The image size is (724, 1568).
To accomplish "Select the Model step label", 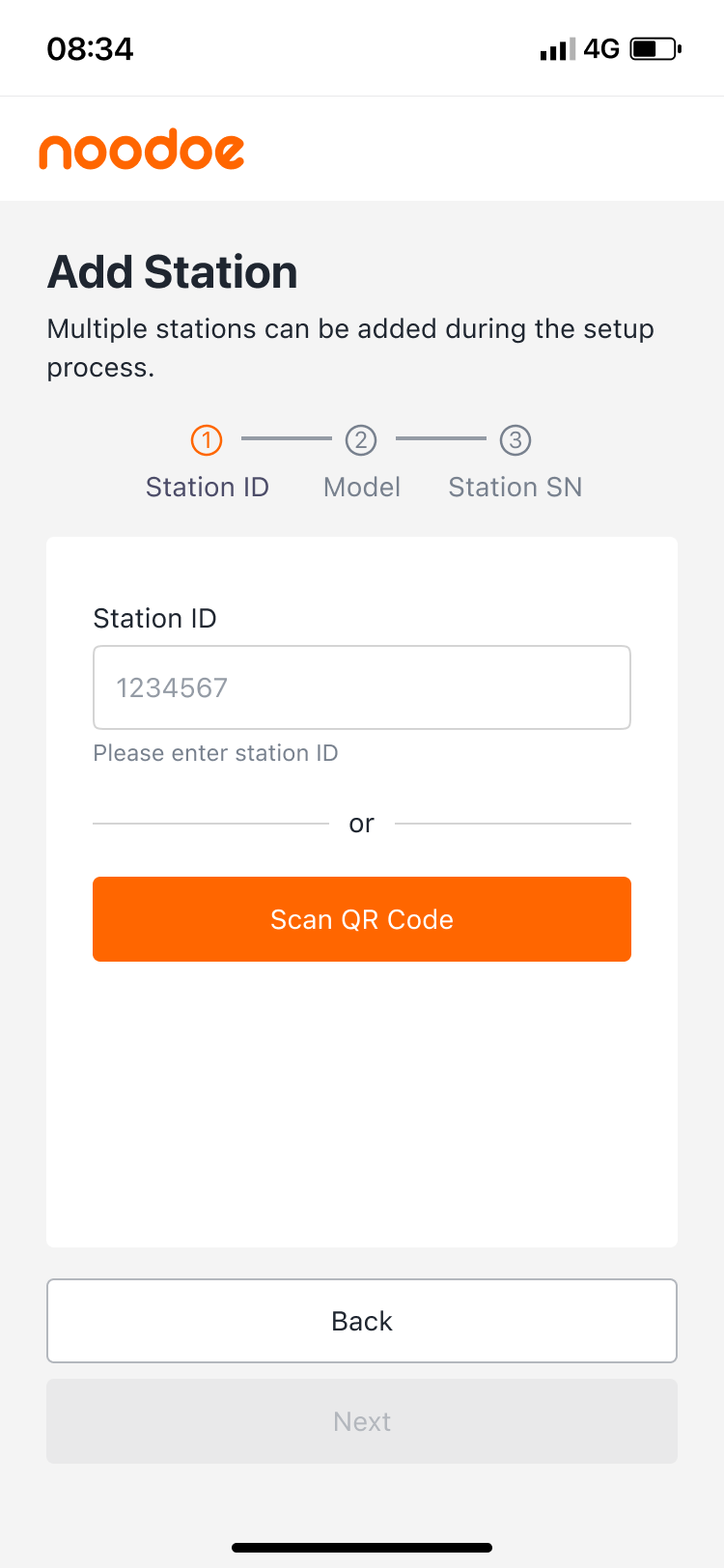I will [362, 487].
